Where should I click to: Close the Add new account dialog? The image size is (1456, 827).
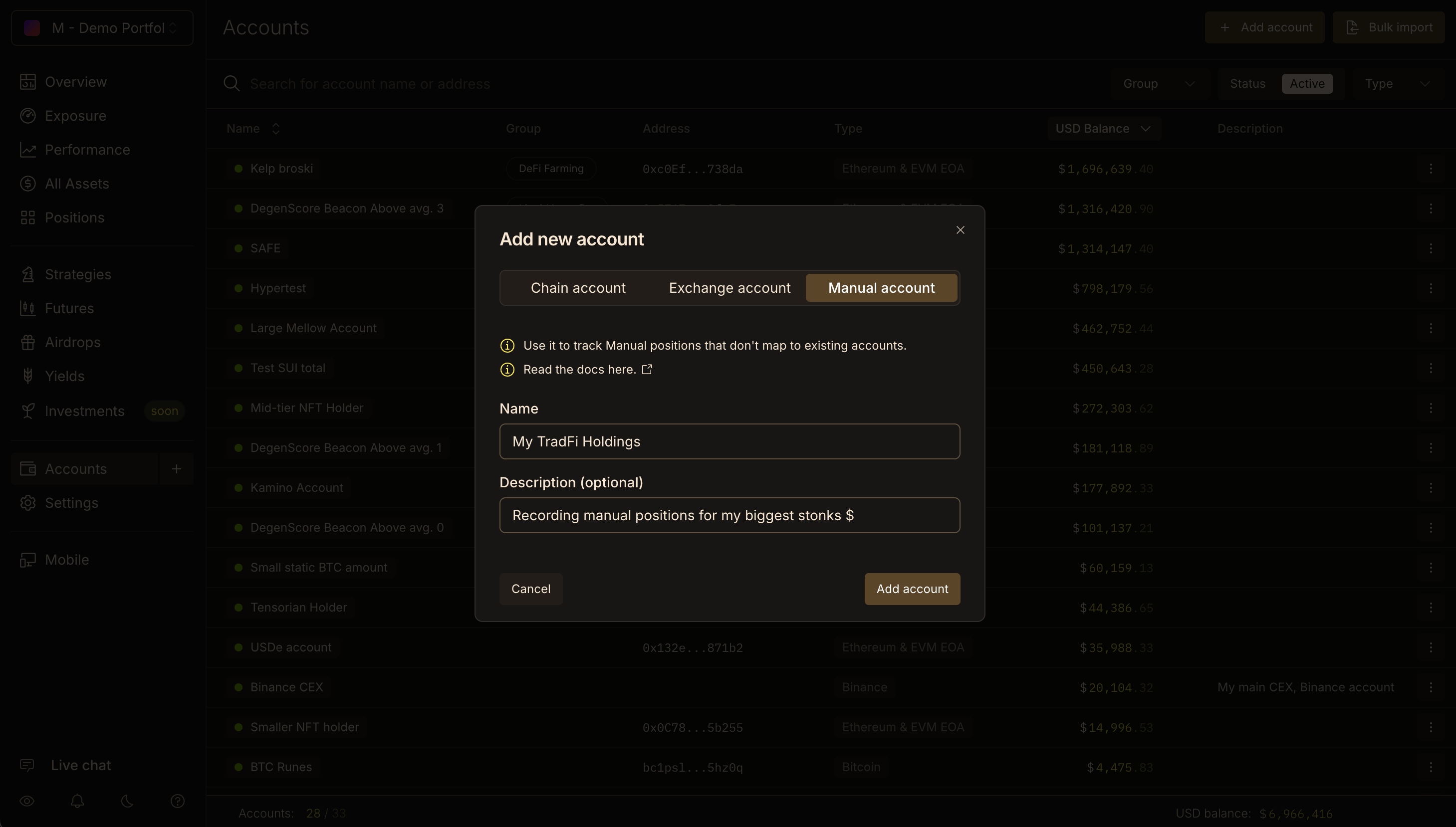point(960,230)
